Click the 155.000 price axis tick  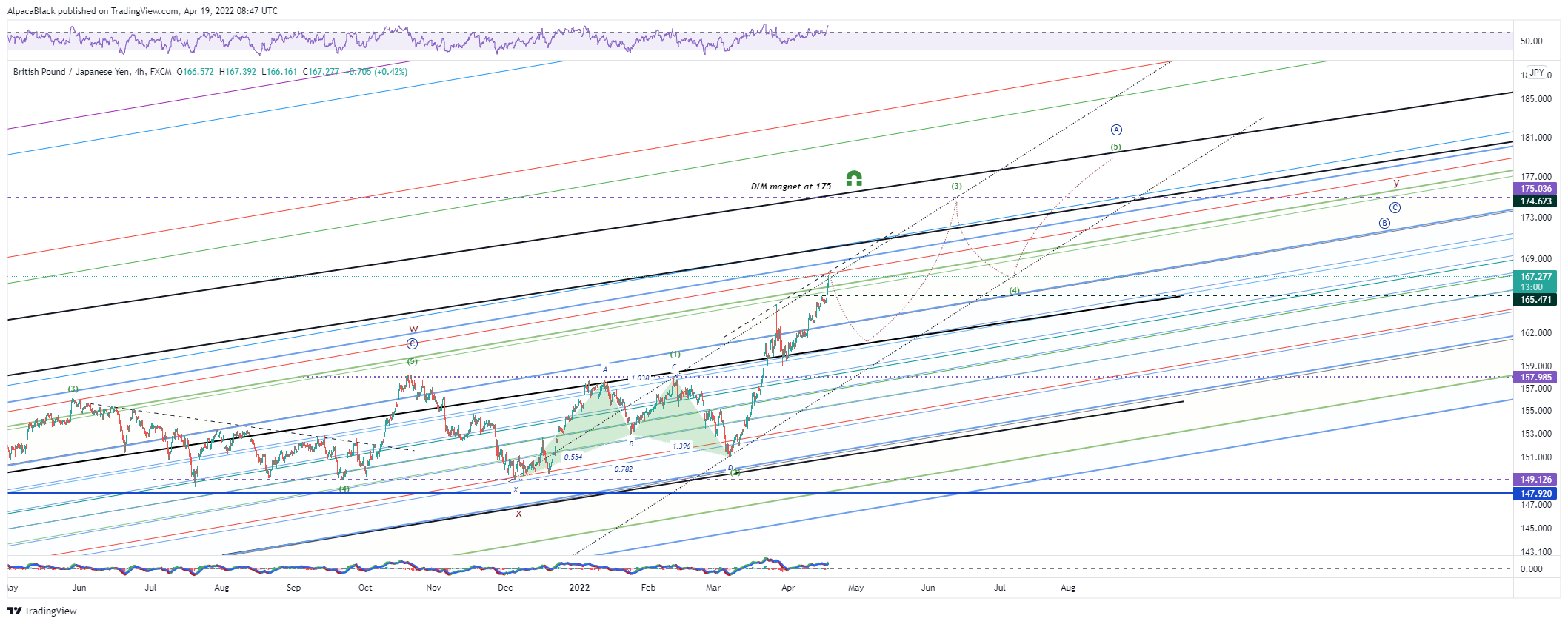(1536, 411)
